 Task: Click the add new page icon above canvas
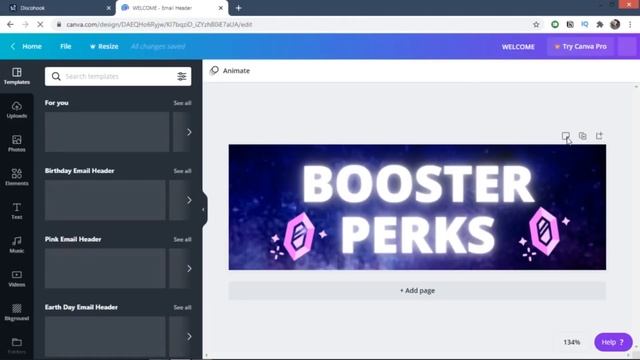click(x=599, y=136)
